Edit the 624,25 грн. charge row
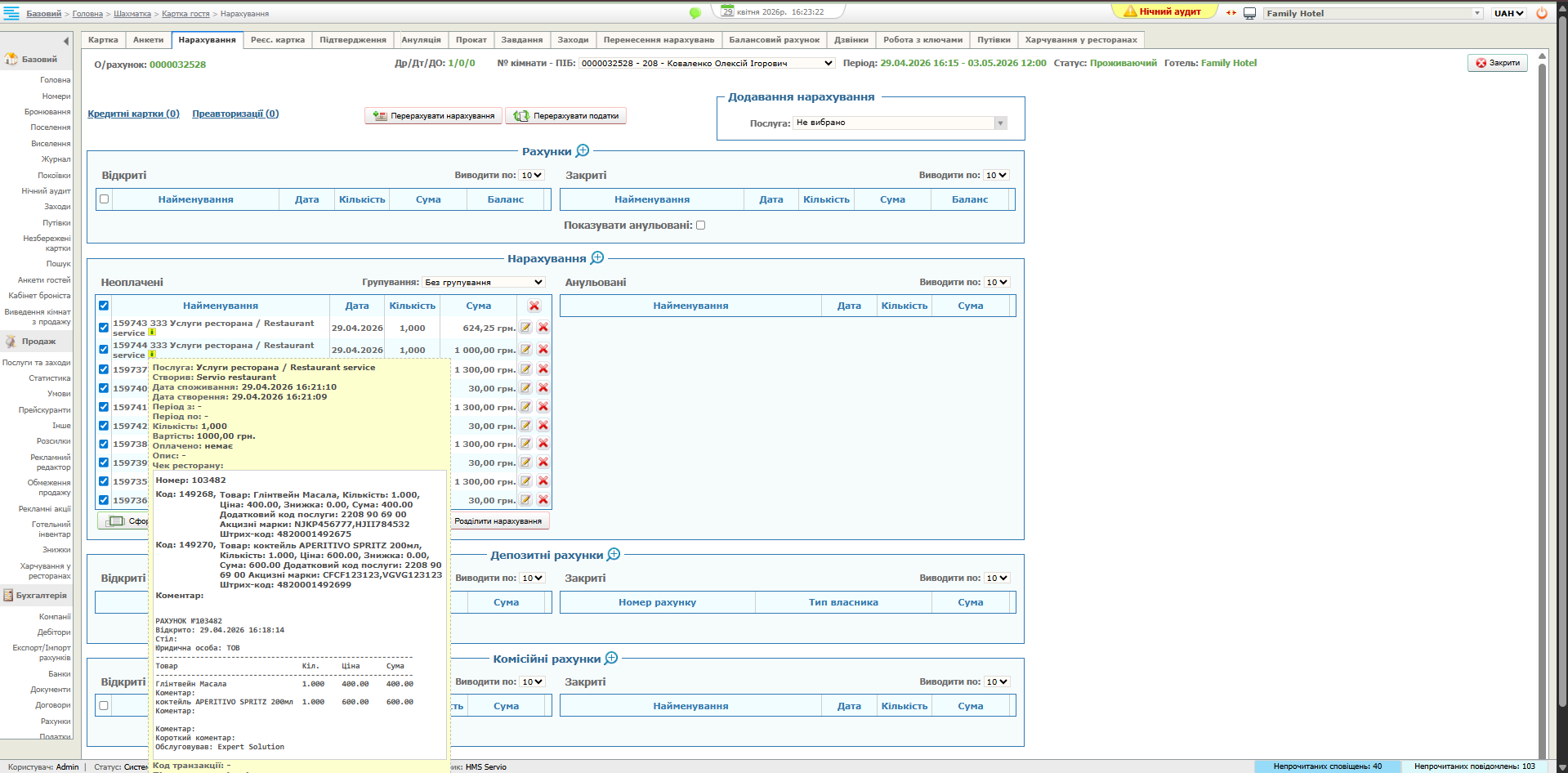Viewport: 1568px width, 773px height. click(526, 328)
